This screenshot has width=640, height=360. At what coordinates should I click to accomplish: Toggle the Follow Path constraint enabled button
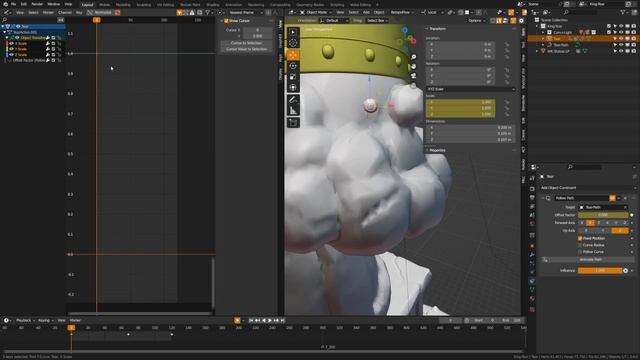pyautogui.click(x=612, y=198)
